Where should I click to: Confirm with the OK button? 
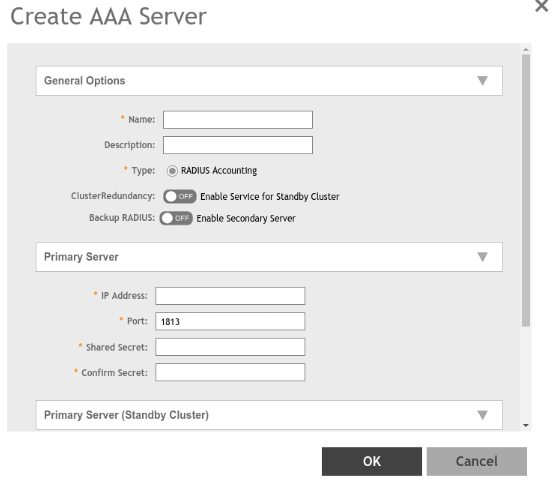372,461
